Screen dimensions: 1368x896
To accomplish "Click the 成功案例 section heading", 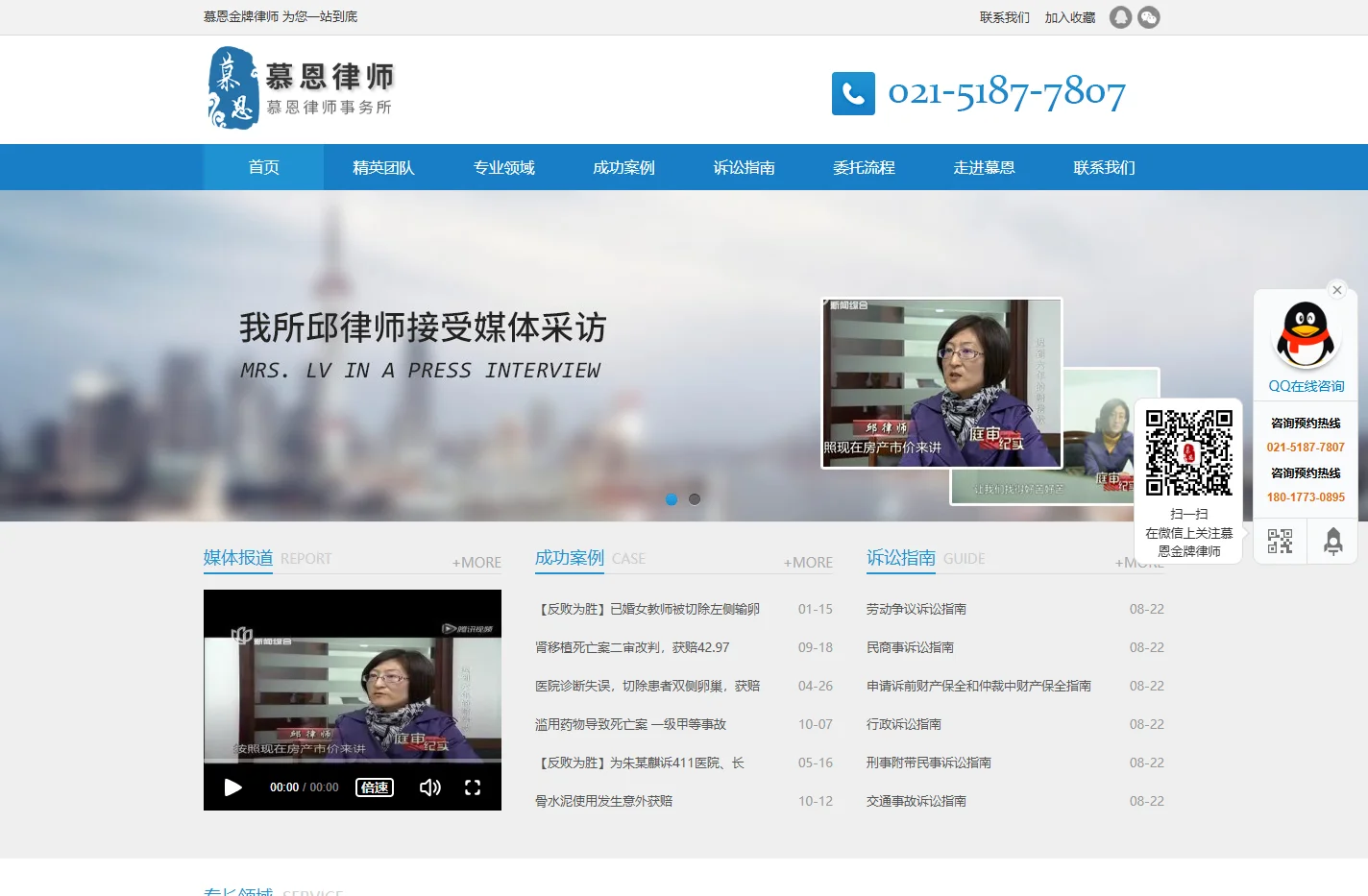I will 570,558.
